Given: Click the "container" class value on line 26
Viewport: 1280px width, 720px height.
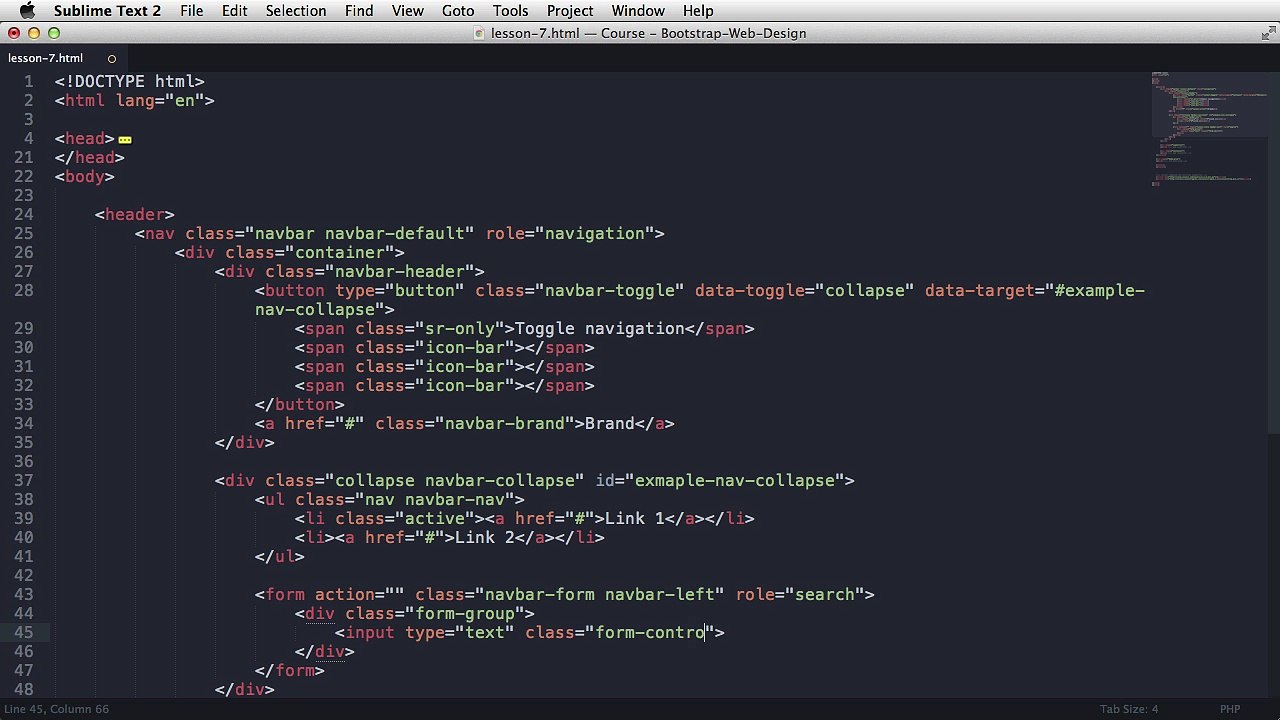Looking at the screenshot, I should pos(340,253).
